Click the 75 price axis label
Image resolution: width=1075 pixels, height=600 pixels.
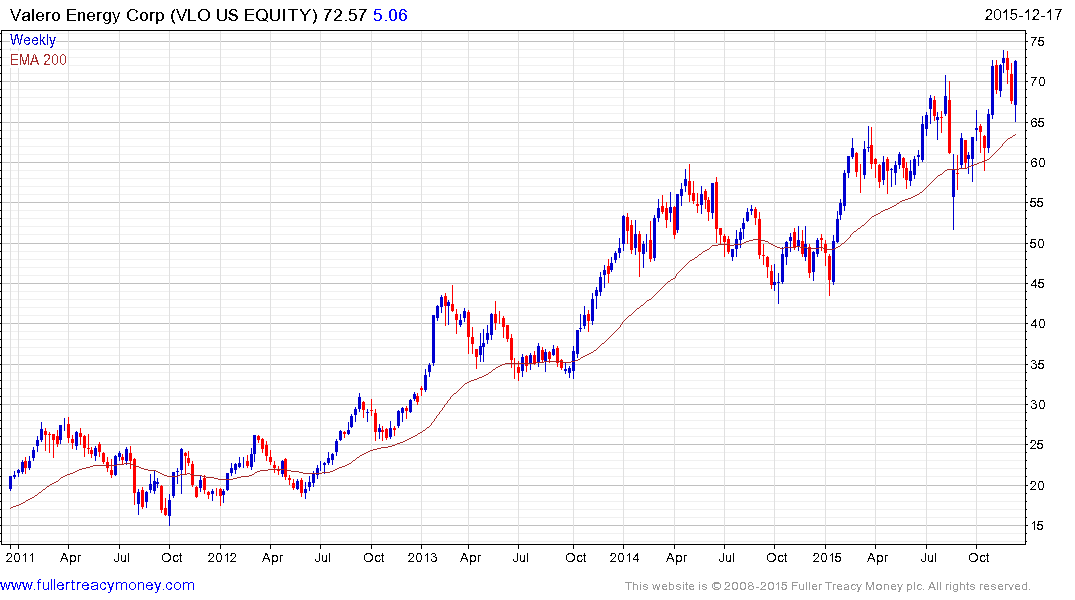coord(1037,42)
